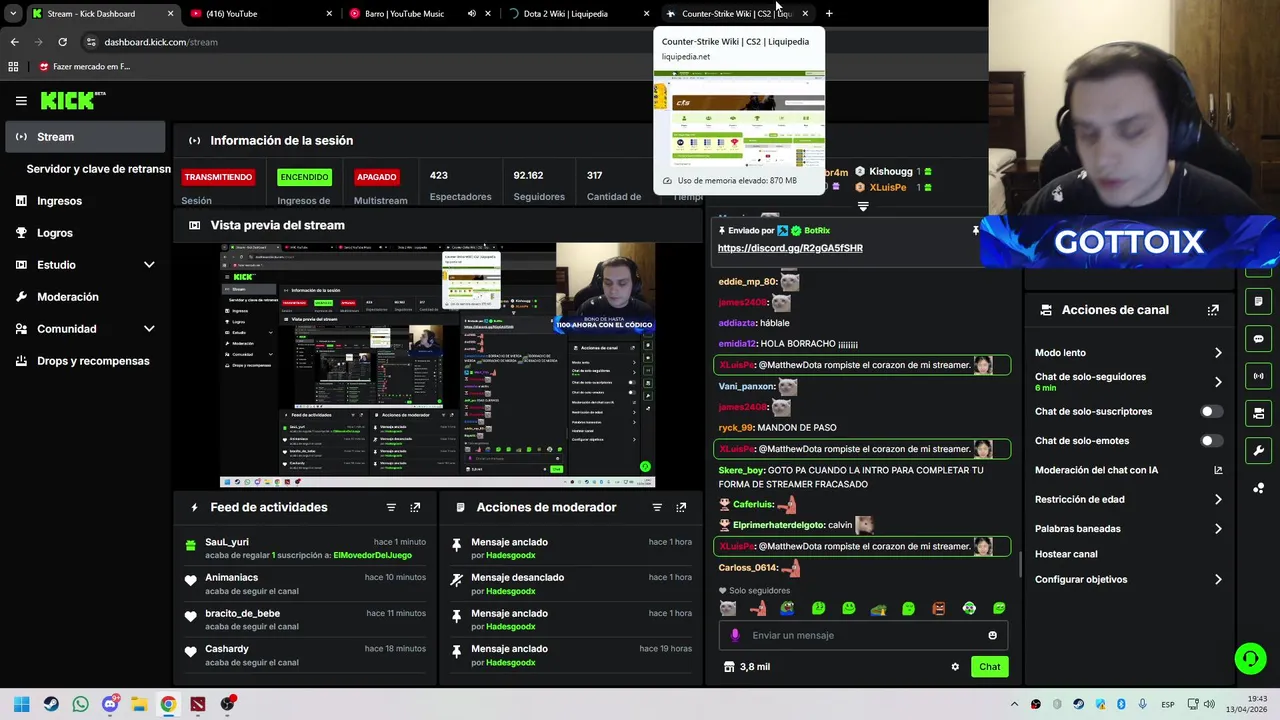Unpin the BotRix pinned message

coord(975,231)
